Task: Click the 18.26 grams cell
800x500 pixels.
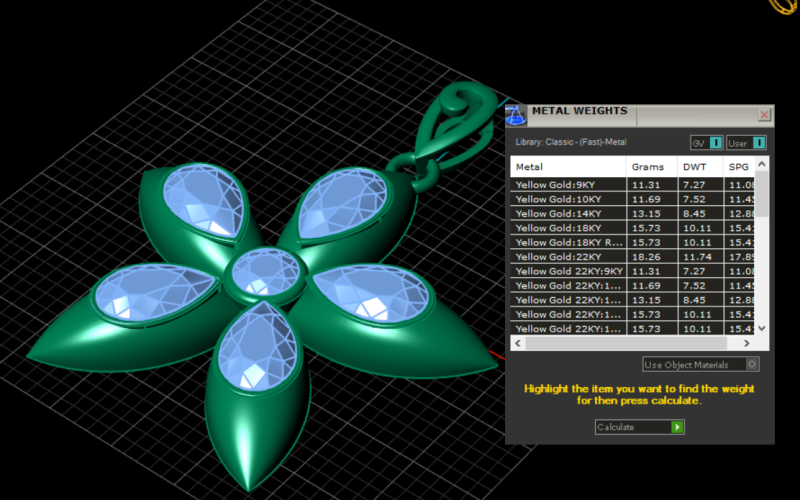Action: [652, 257]
